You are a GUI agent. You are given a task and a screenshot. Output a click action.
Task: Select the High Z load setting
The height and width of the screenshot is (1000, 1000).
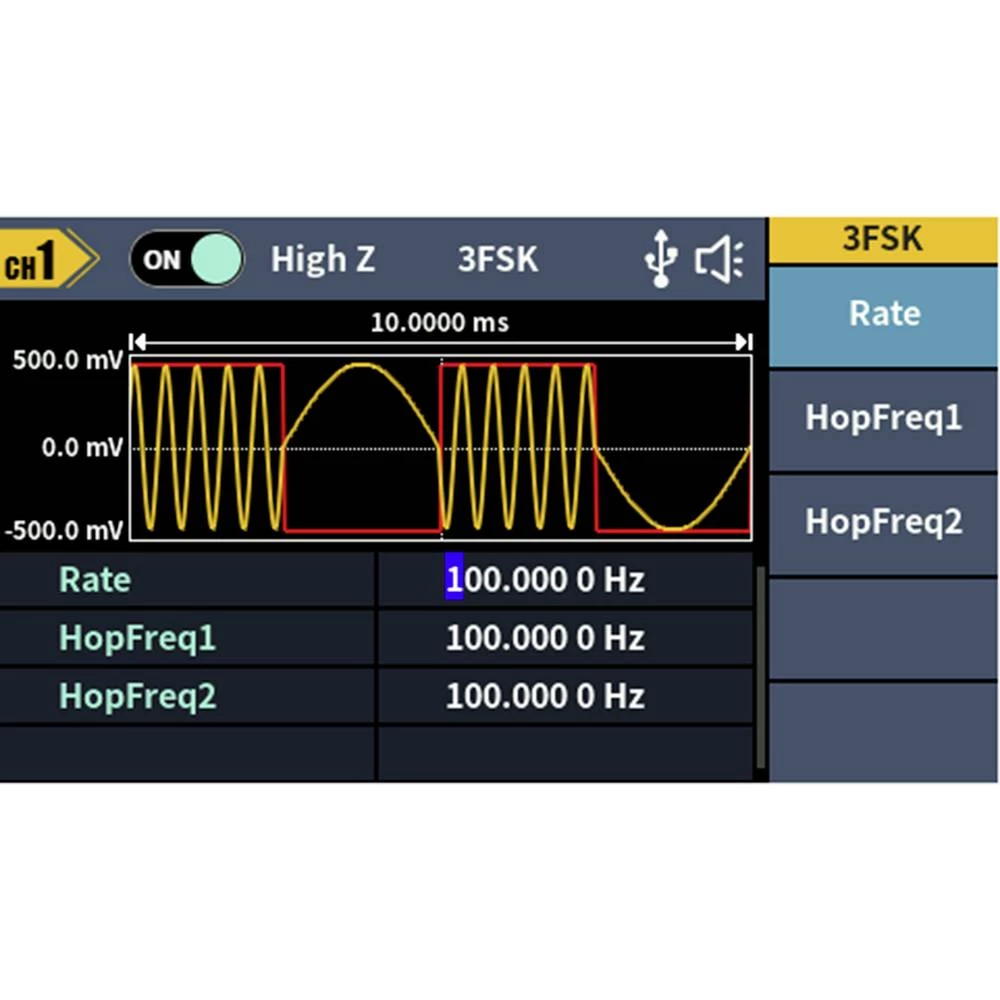322,260
